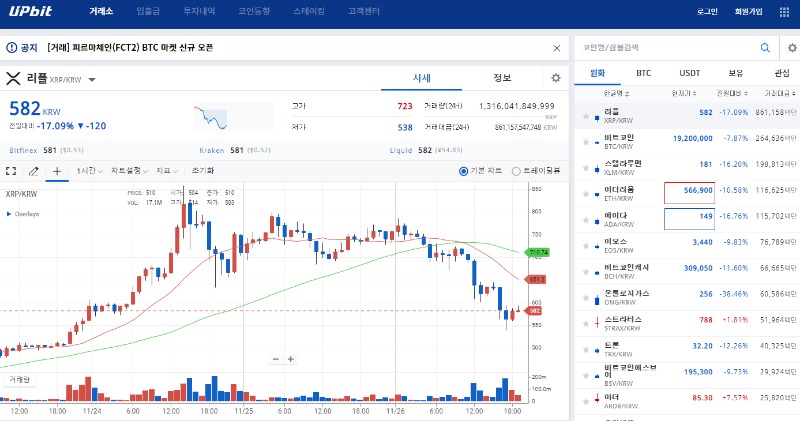This screenshot has width=800, height=421.
Task: Switch to 시세 tab
Action: click(421, 78)
